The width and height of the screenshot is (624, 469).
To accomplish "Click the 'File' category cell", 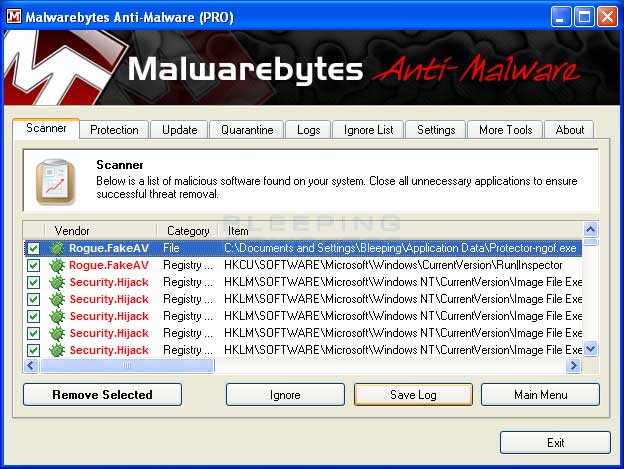I will coord(171,248).
